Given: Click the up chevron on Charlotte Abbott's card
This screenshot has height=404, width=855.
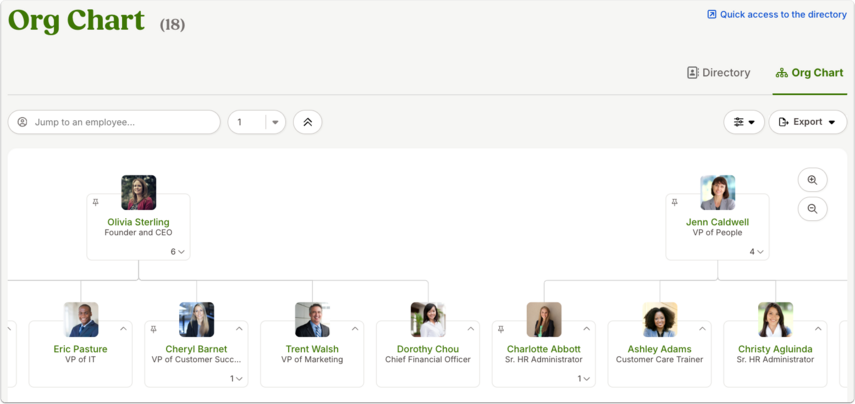Looking at the screenshot, I should click(586, 329).
